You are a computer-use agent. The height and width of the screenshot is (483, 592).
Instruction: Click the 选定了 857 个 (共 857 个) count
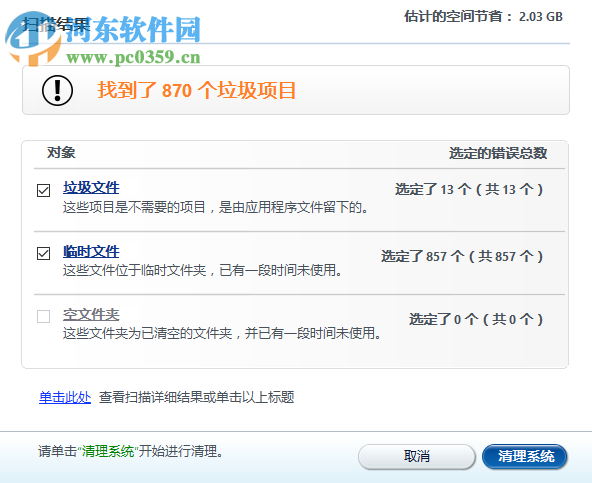click(x=462, y=256)
